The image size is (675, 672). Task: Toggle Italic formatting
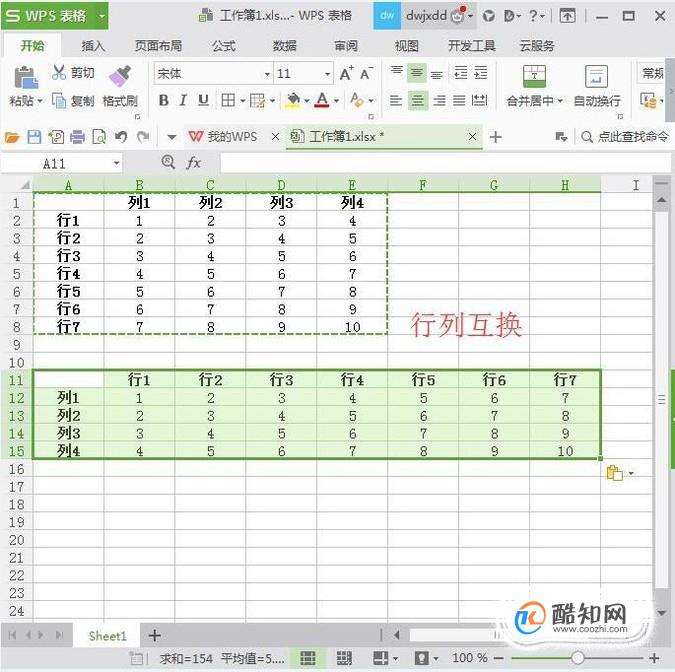coord(183,101)
